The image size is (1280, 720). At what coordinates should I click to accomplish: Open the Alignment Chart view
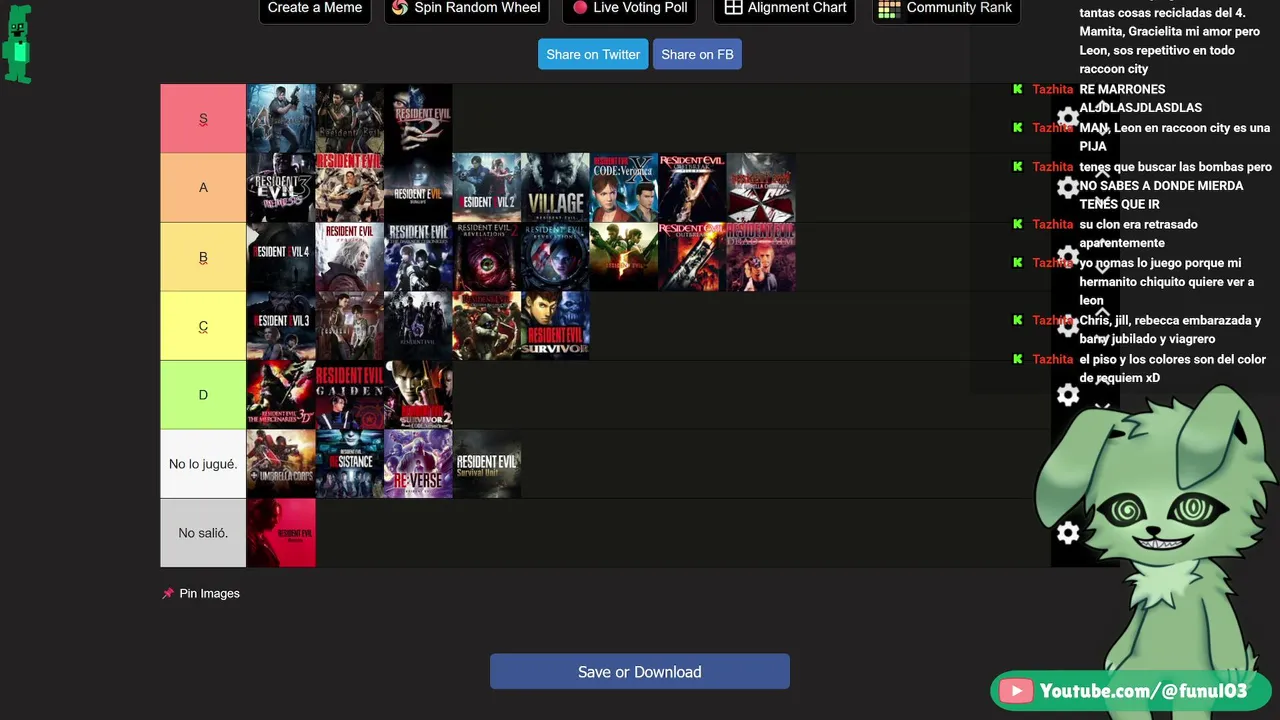coord(786,8)
